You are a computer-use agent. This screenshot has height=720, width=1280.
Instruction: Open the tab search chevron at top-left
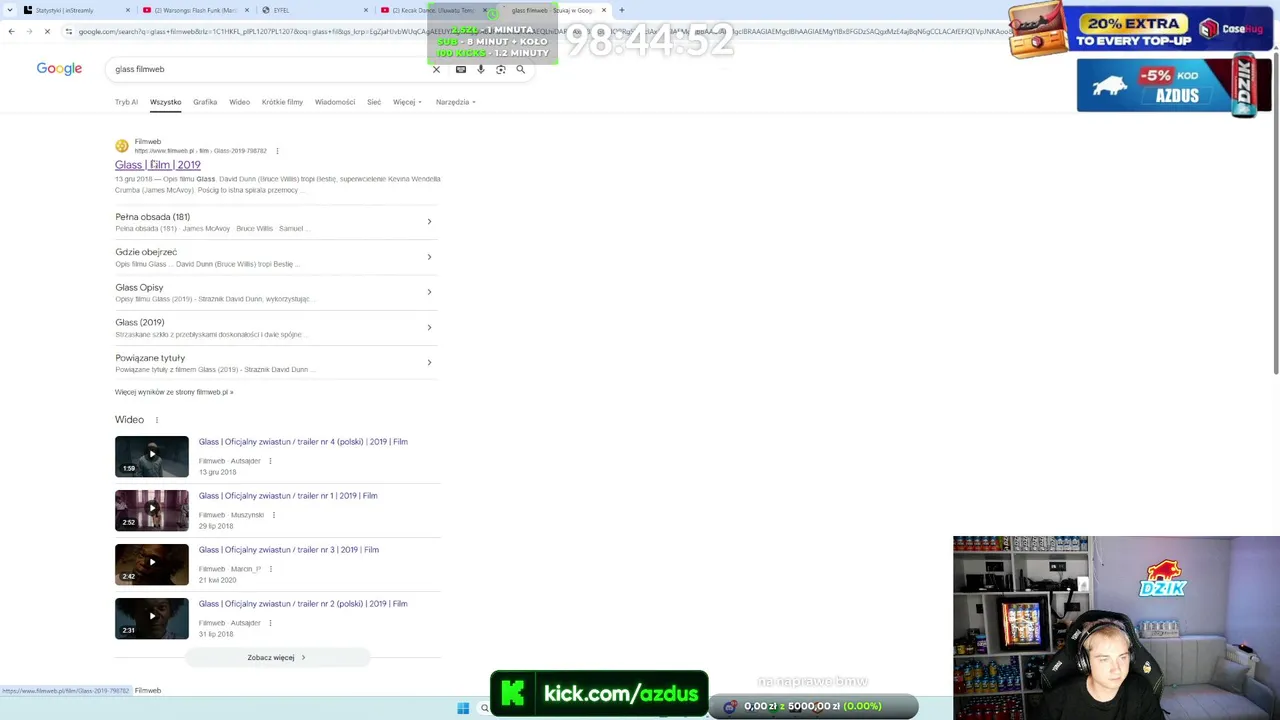pyautogui.click(x=8, y=10)
